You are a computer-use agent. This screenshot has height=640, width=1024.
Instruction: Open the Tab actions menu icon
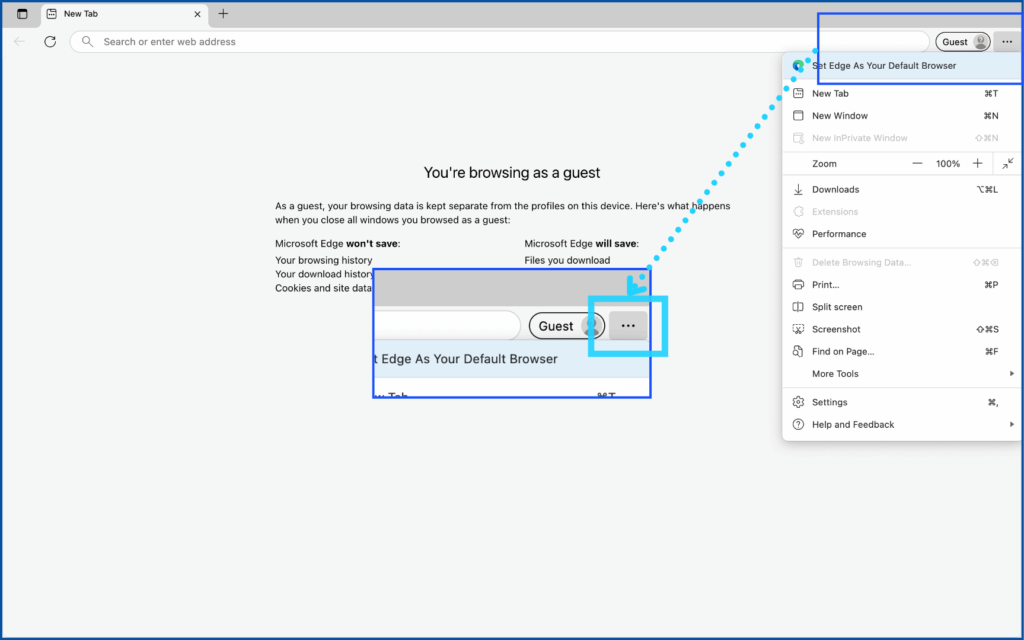[22, 14]
